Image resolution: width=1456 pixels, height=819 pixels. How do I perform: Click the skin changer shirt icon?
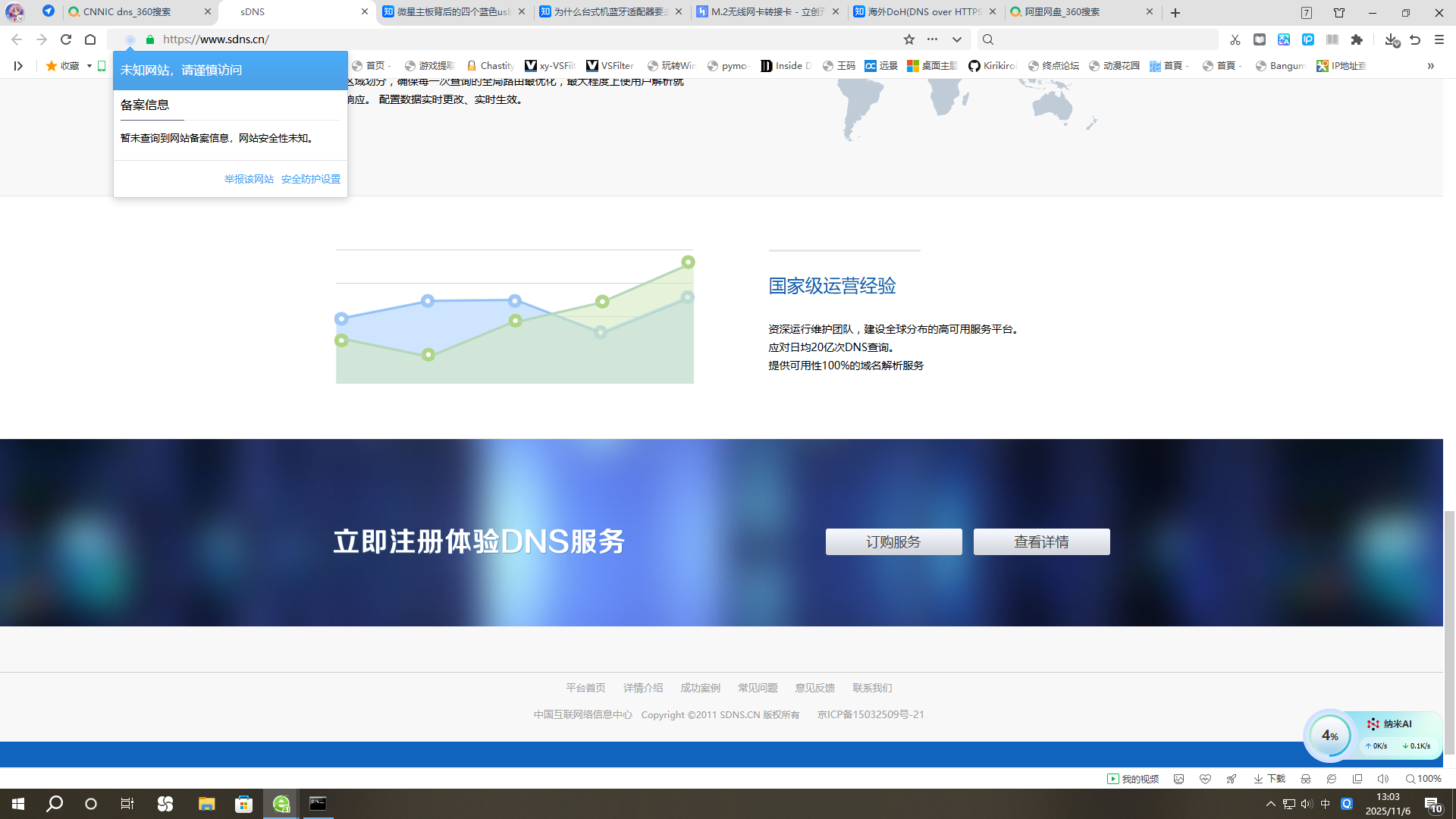(1339, 13)
